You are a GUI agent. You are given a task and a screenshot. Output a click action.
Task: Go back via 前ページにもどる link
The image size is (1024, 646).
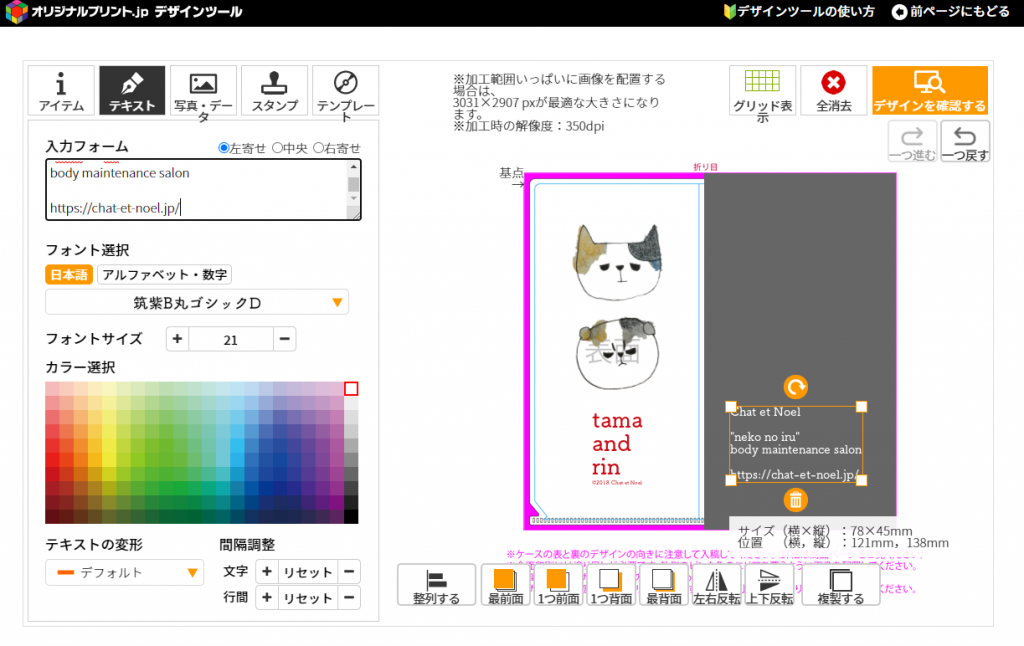(951, 11)
